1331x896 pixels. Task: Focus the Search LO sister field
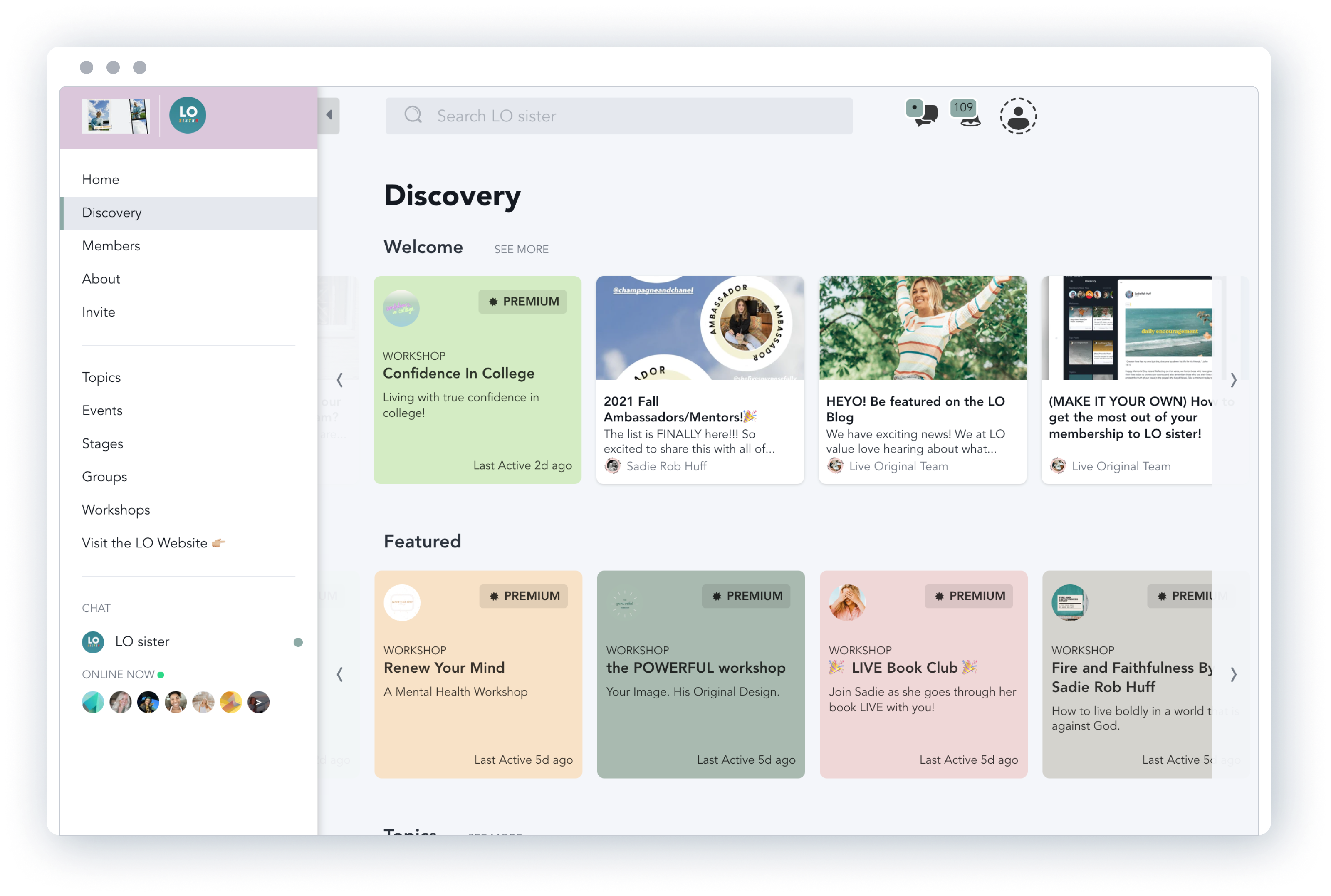click(x=618, y=116)
